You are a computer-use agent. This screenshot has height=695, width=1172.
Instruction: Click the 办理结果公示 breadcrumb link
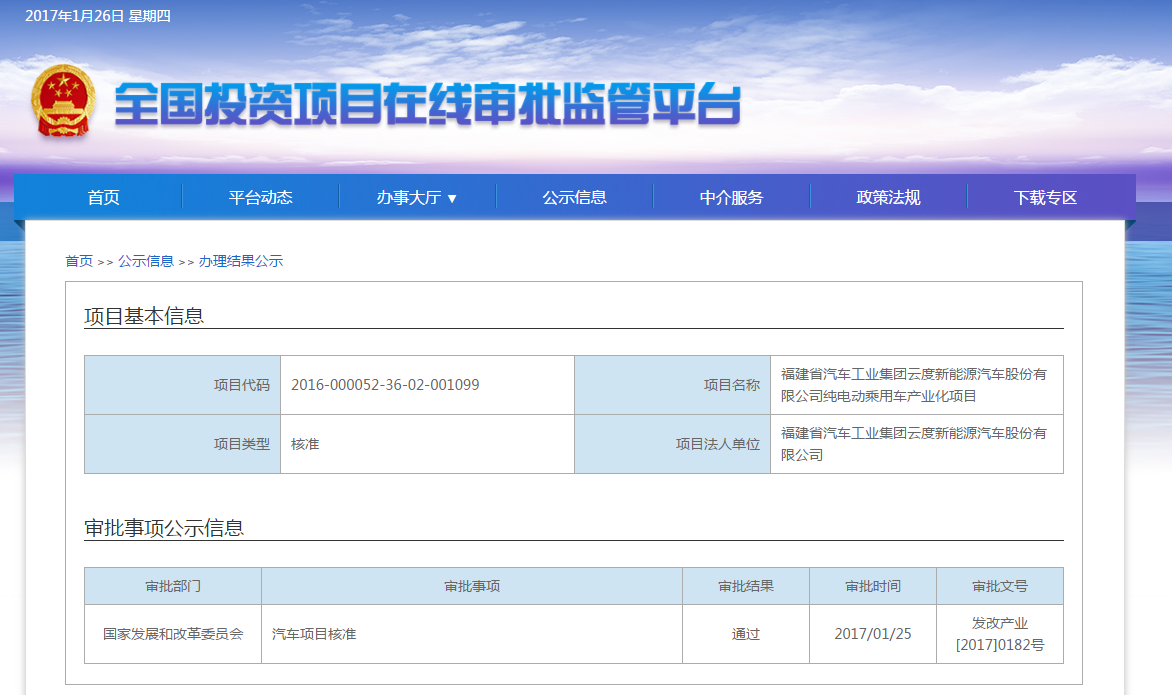pos(241,261)
